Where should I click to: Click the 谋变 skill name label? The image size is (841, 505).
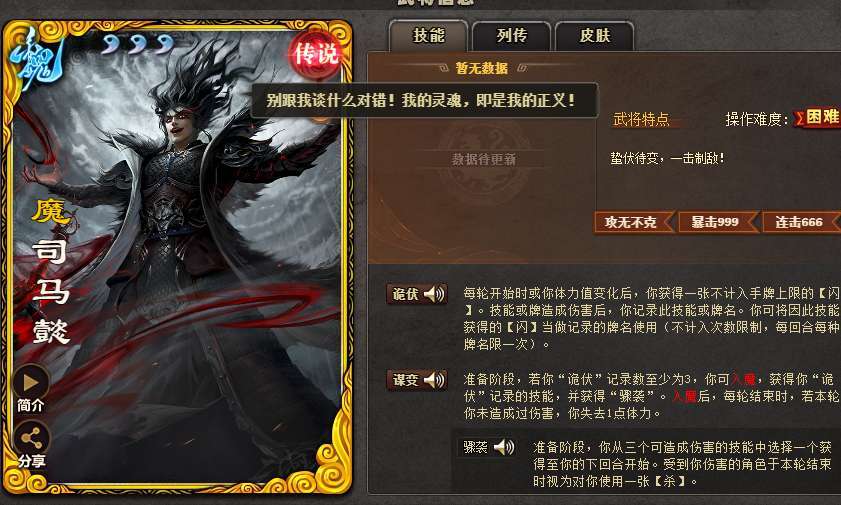(405, 380)
